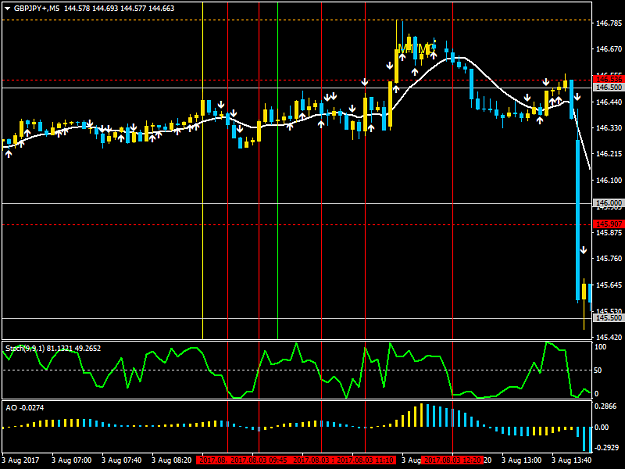The image size is (625, 469).
Task: Select the OHLC values 144.578 144.693 144.577 144.663
Action: pyautogui.click(x=119, y=8)
